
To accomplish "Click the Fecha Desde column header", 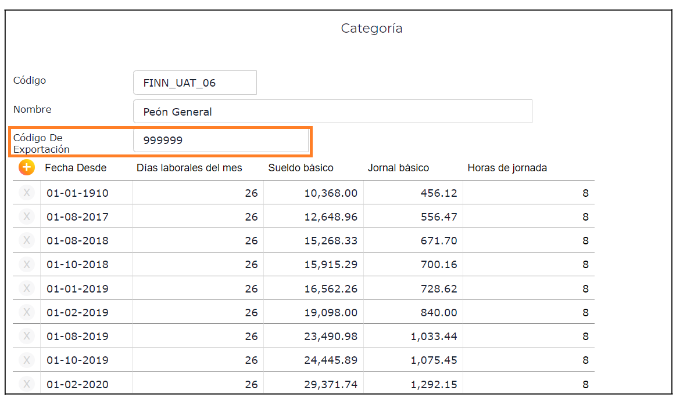I will pos(76,168).
